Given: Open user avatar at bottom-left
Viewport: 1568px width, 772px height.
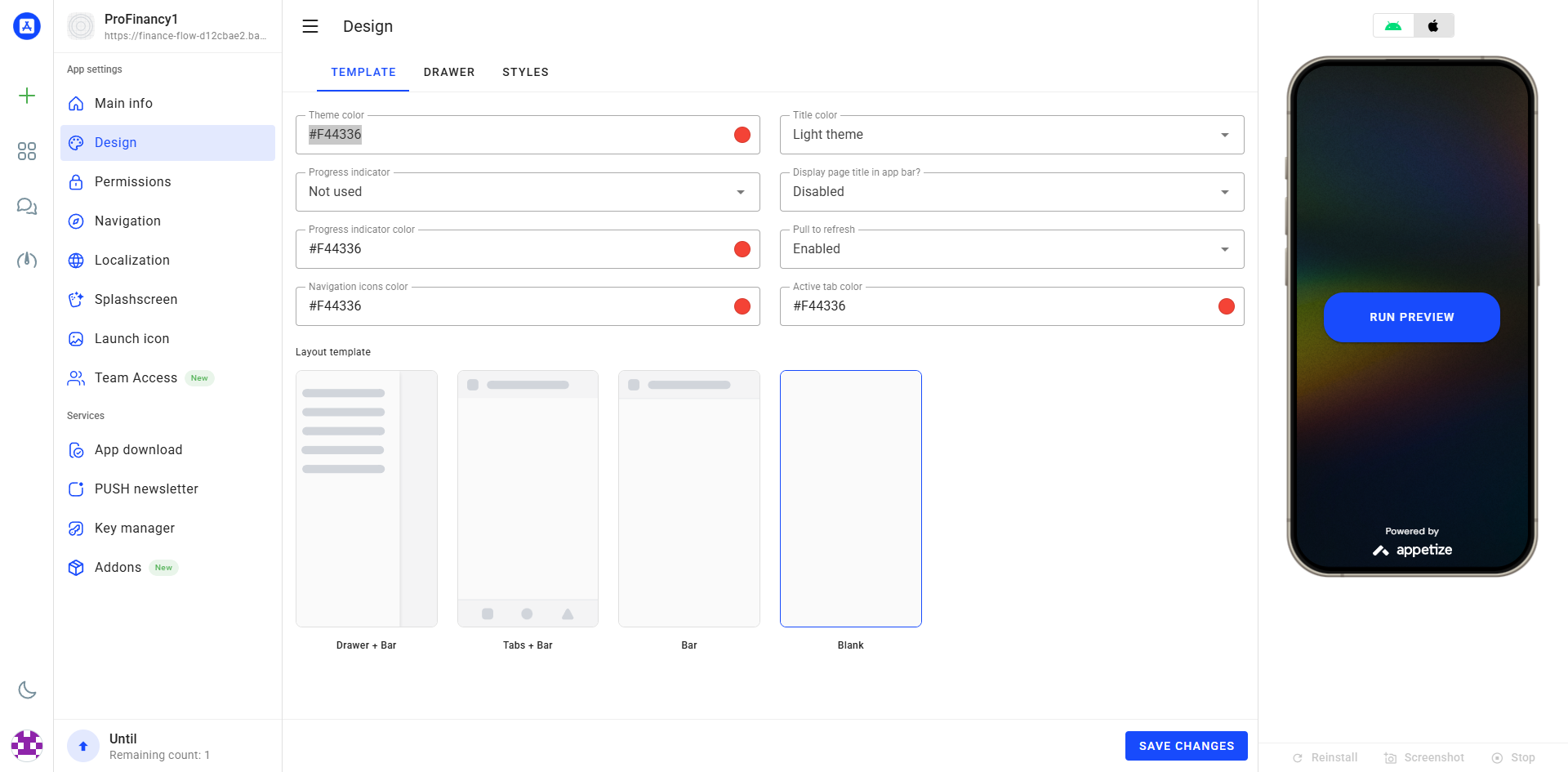Looking at the screenshot, I should pos(27,745).
